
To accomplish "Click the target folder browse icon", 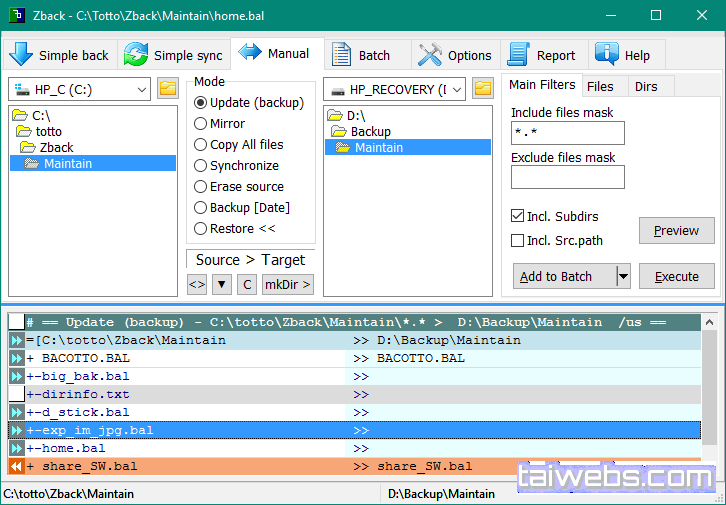I will [x=483, y=89].
